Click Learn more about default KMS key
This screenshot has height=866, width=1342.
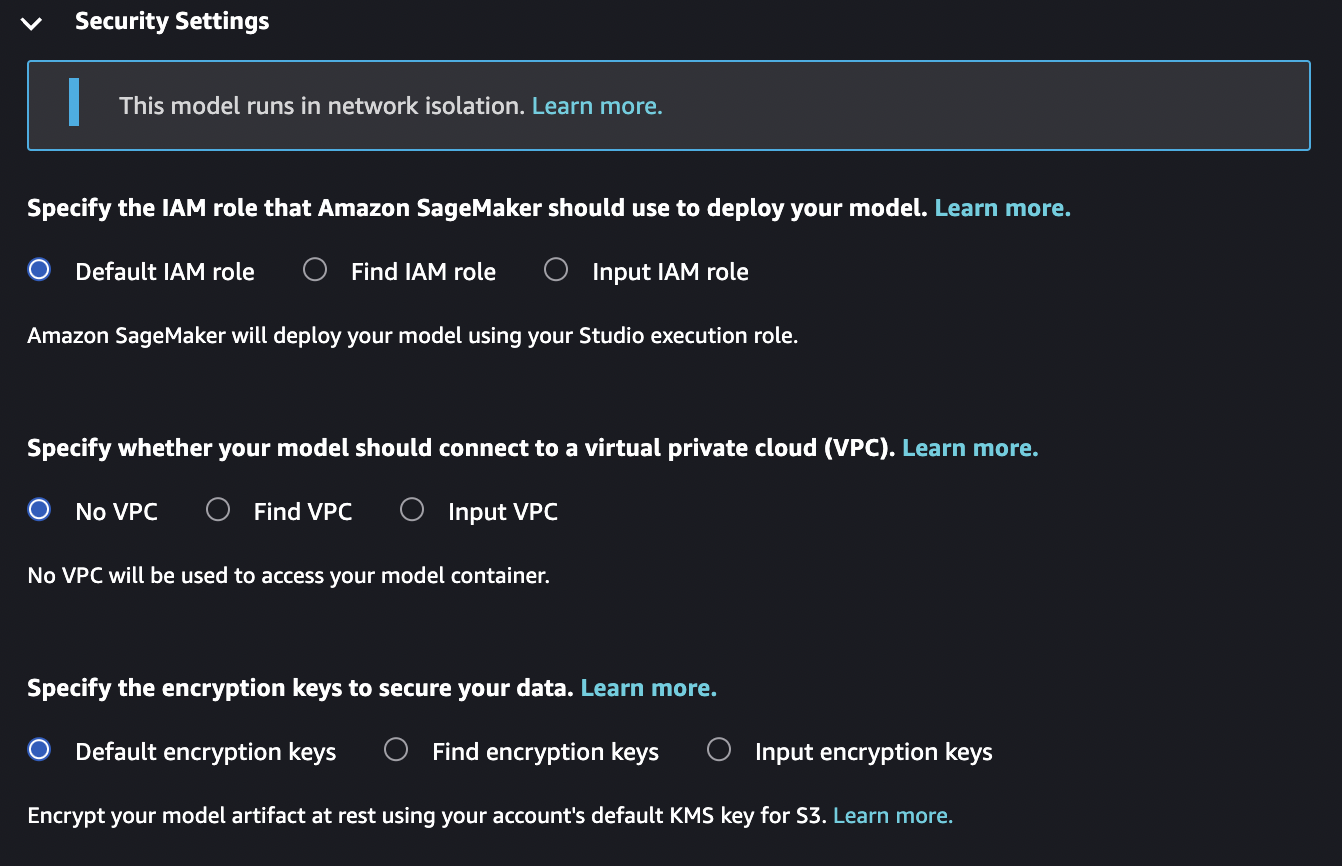[x=892, y=815]
